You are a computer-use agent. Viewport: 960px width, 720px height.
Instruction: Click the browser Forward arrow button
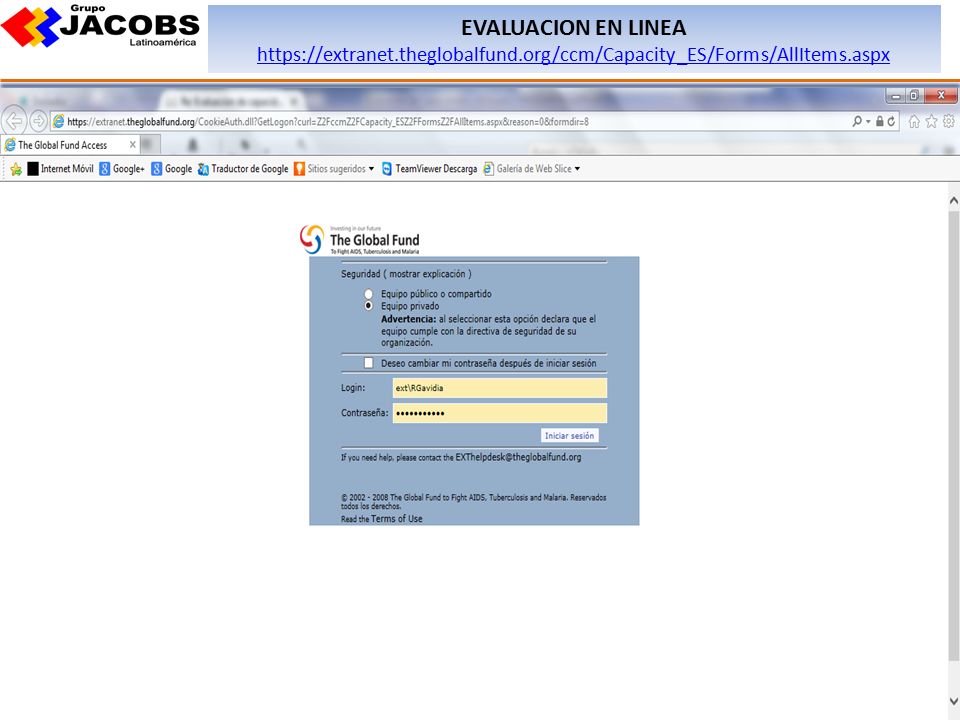click(38, 121)
